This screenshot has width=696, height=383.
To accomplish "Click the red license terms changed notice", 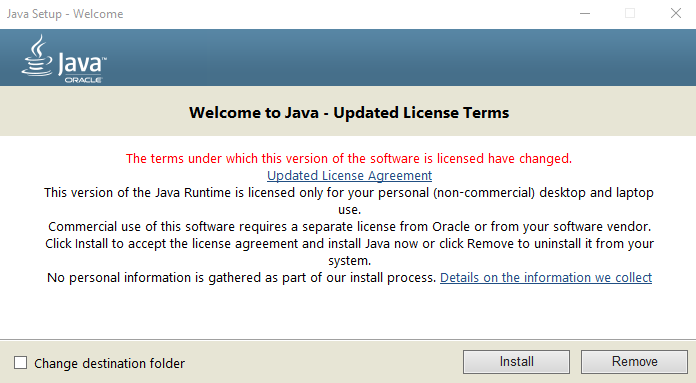I will click(349, 158).
